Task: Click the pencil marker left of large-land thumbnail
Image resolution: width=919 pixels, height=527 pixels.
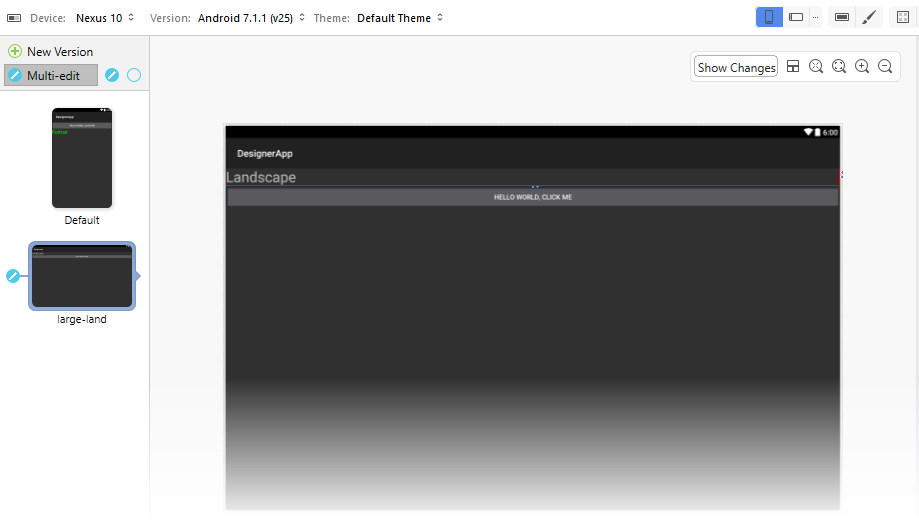Action: (13, 276)
